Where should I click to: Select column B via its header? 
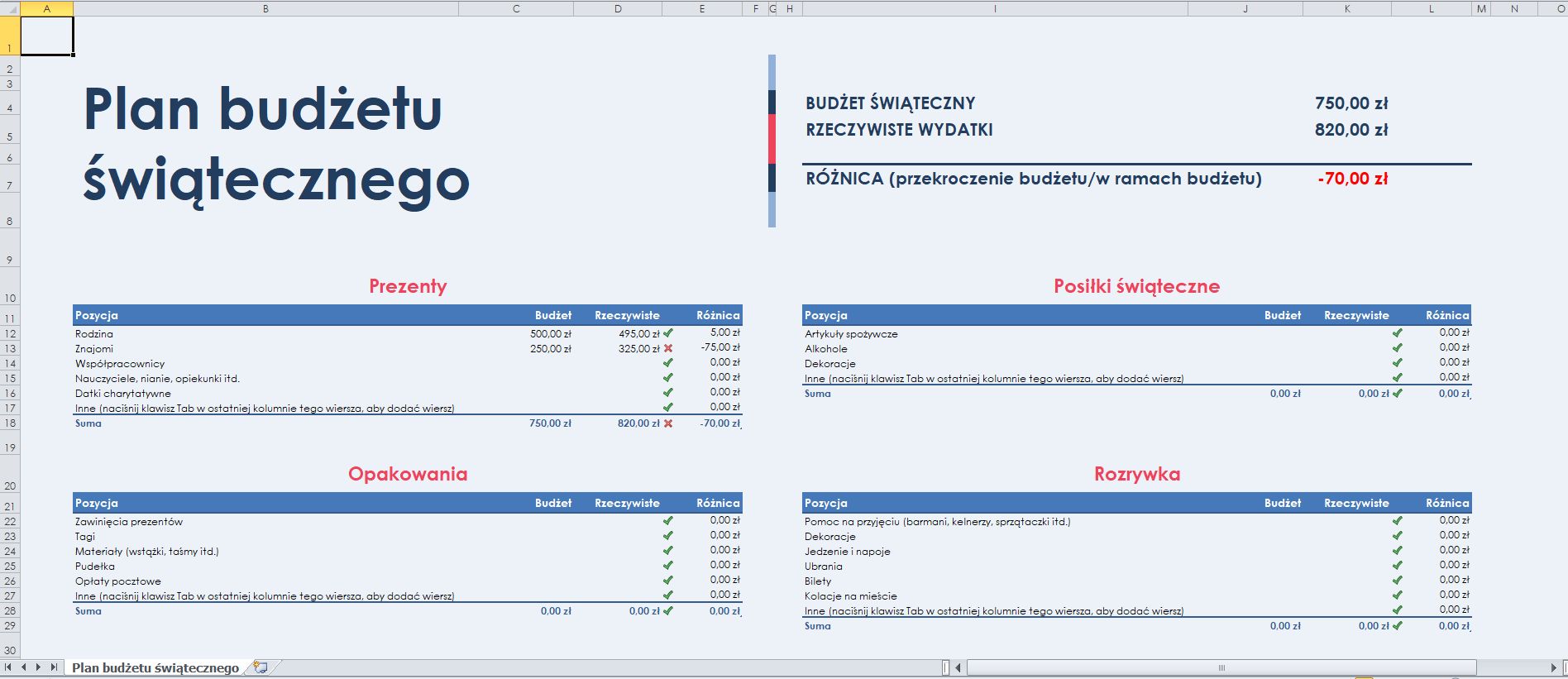[265, 8]
